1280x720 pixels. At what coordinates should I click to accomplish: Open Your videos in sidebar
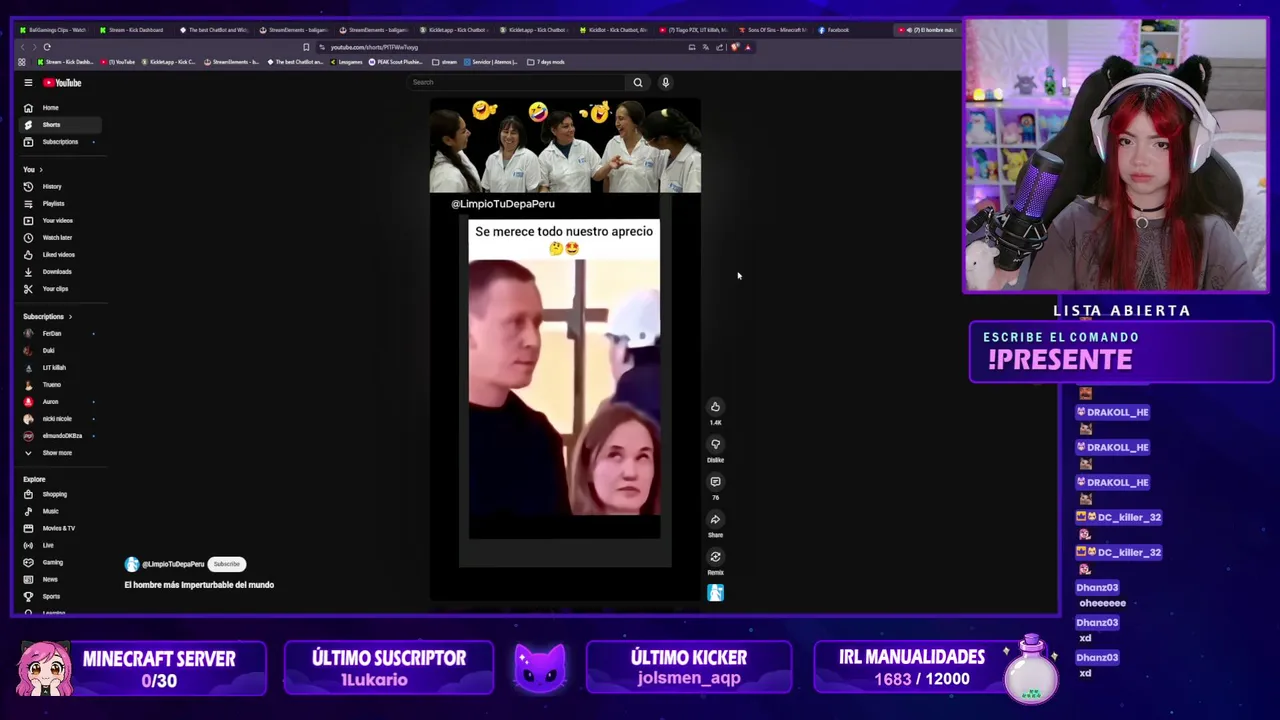(59, 221)
